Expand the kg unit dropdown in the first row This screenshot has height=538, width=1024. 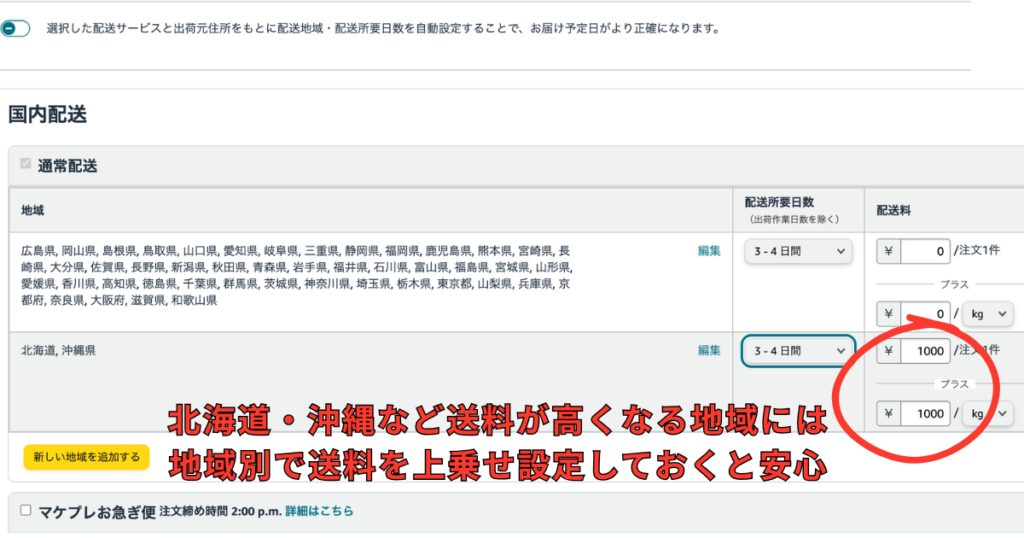pyautogui.click(x=988, y=314)
